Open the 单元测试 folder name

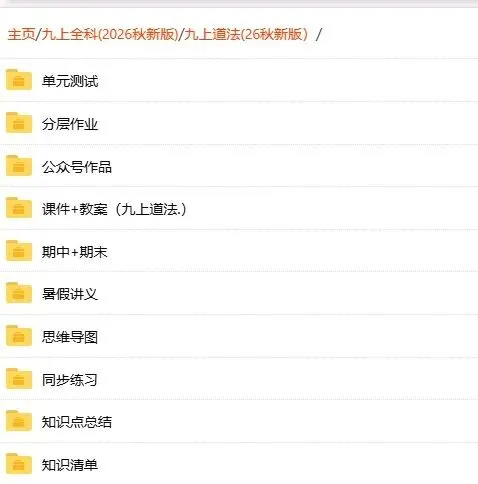point(70,81)
